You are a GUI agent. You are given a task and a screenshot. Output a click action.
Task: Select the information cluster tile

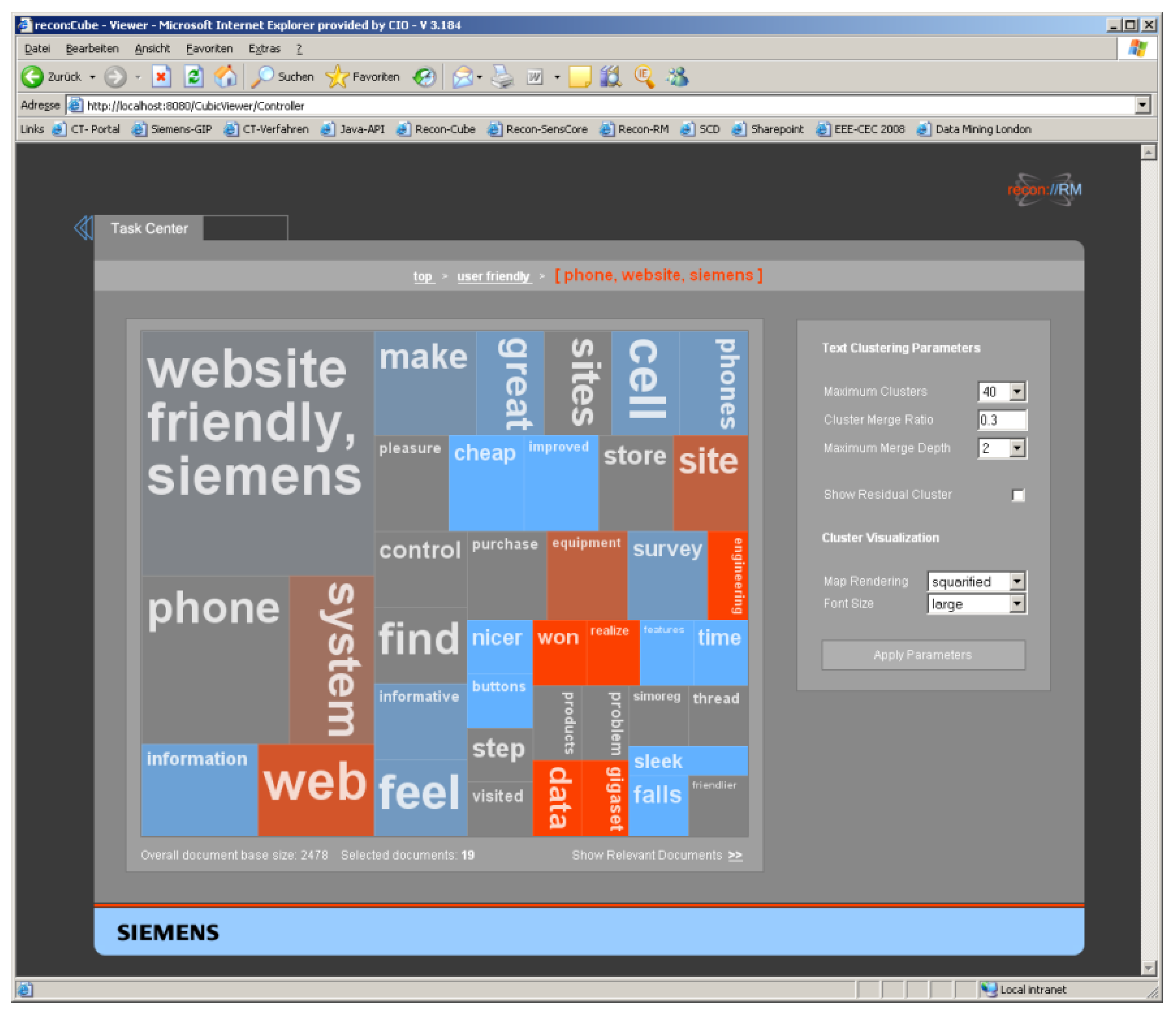pos(200,791)
